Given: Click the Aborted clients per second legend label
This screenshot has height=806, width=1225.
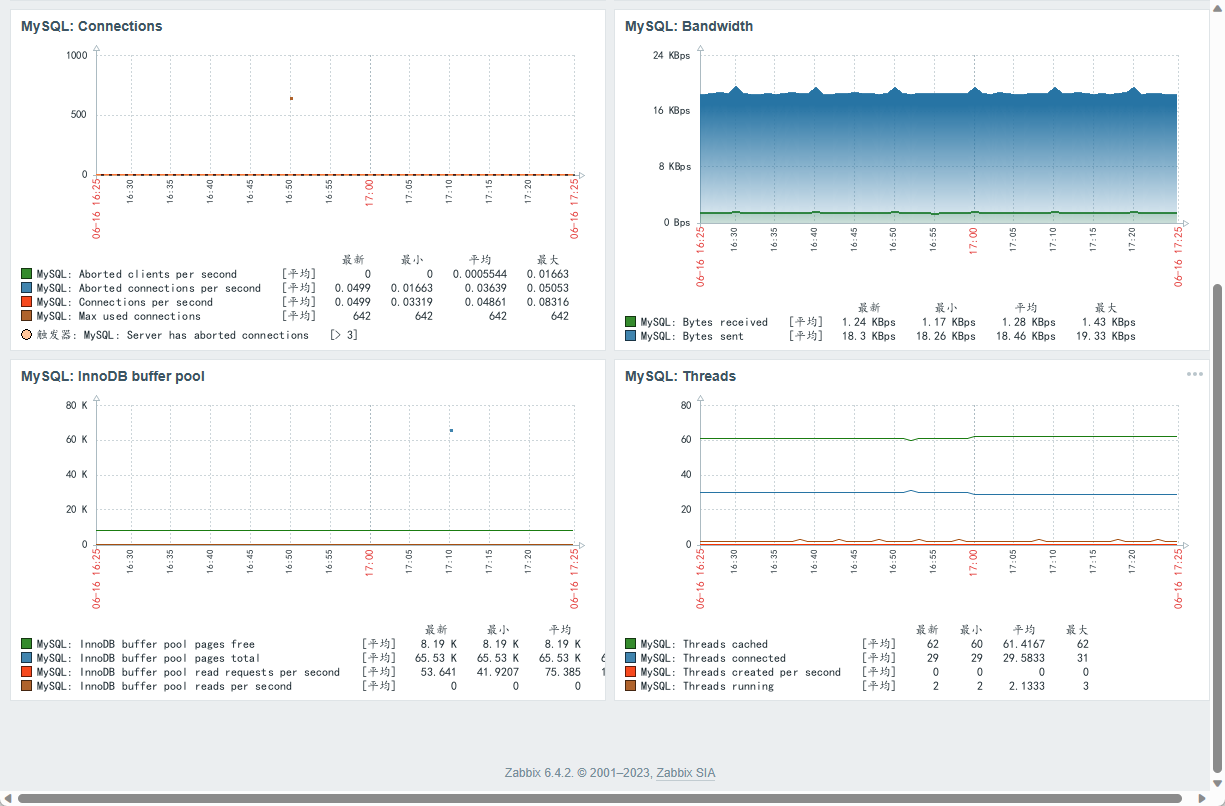Looking at the screenshot, I should pos(137,274).
